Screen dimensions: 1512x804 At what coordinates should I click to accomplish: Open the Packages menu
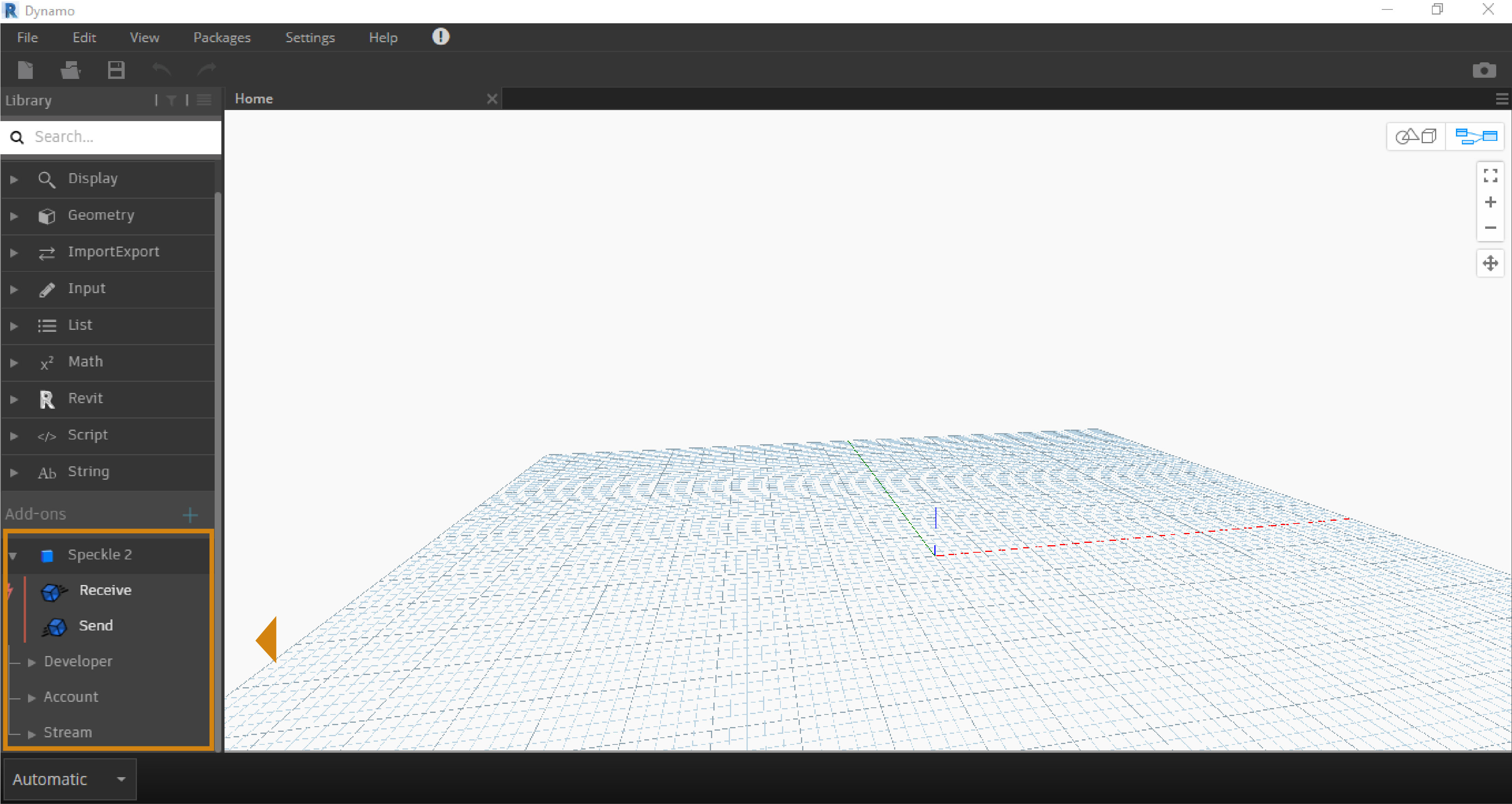(x=221, y=37)
